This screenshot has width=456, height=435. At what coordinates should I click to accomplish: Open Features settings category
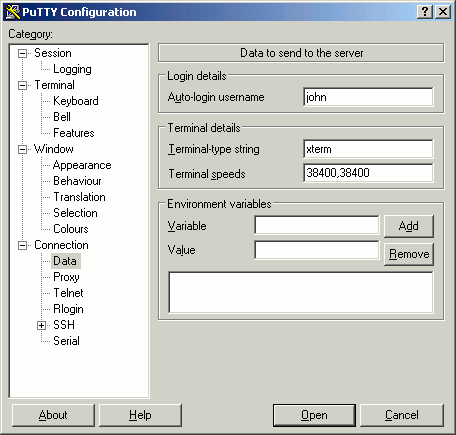[74, 133]
